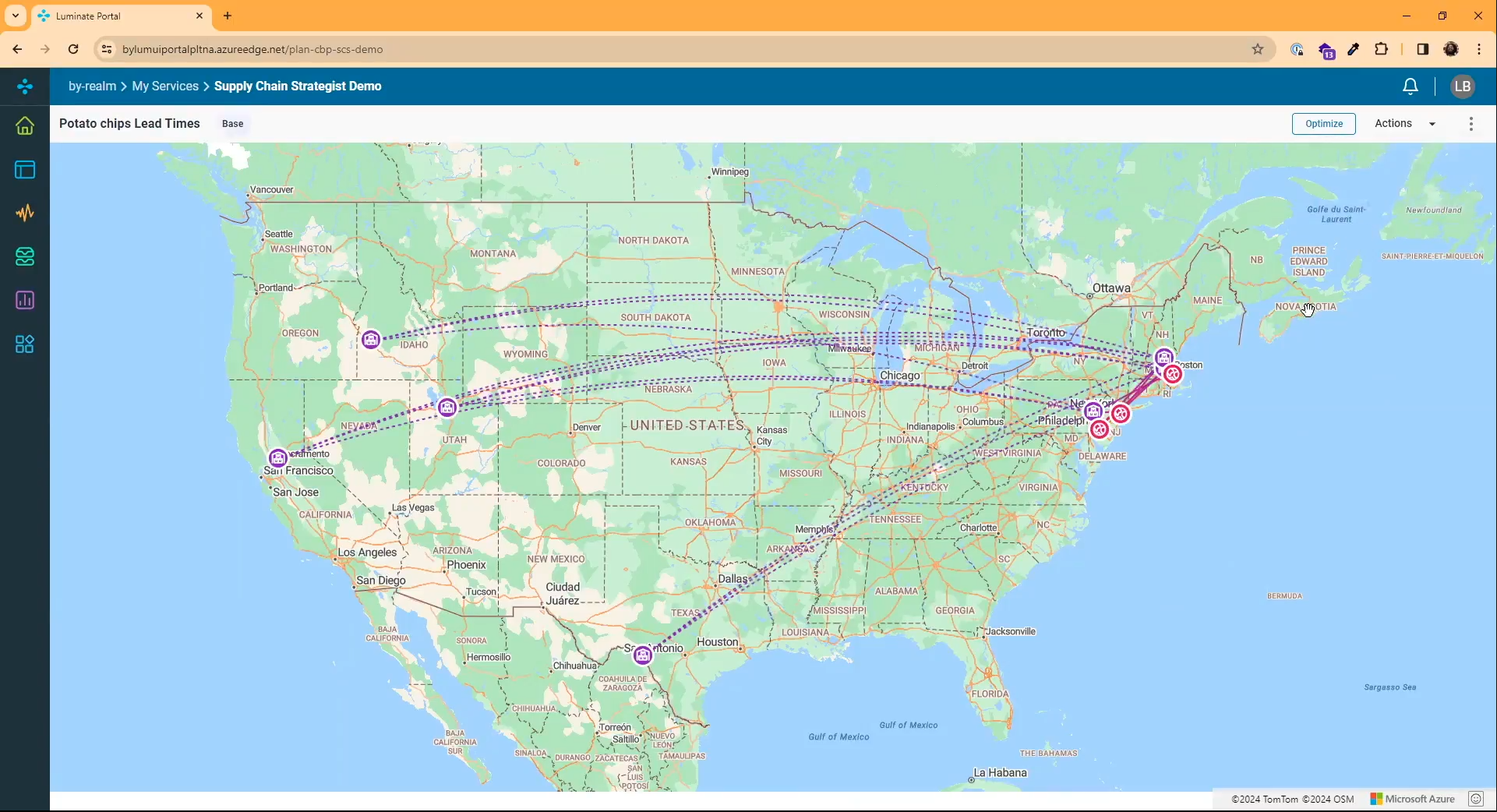
Task: Open the apps grid sidebar icon
Action: tap(25, 344)
